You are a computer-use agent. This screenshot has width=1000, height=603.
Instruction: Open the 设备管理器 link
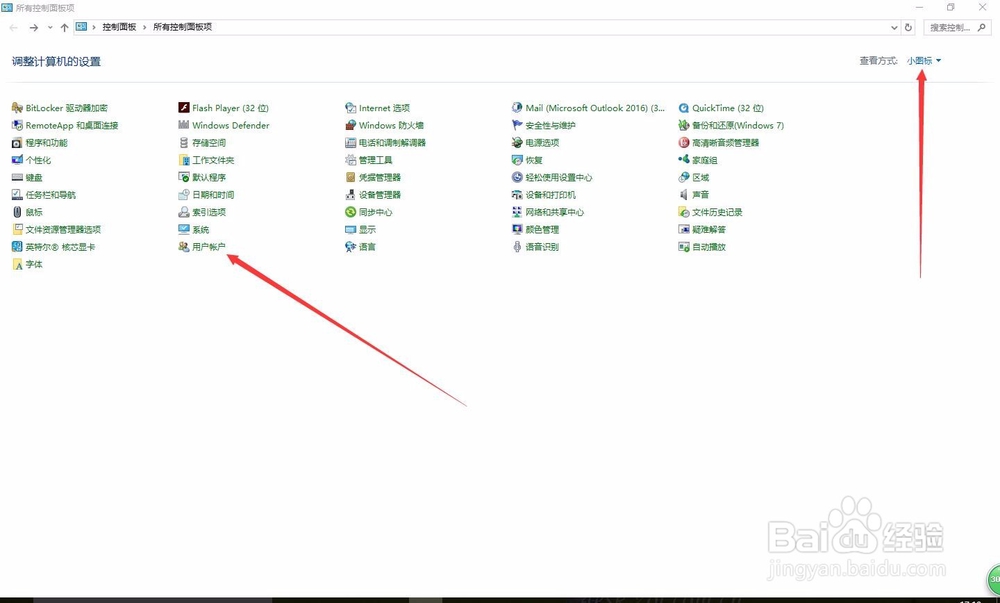click(379, 195)
